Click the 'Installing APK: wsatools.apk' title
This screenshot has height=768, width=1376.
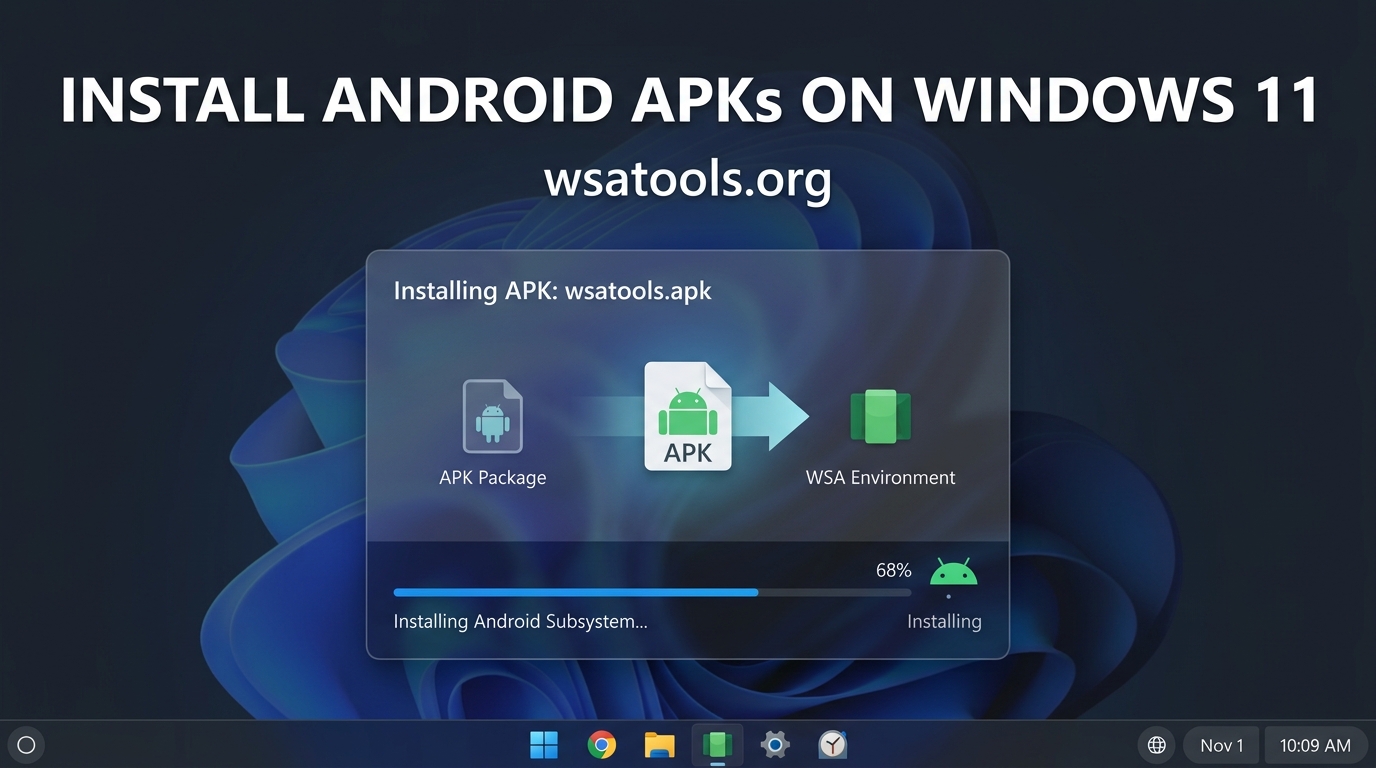click(553, 291)
